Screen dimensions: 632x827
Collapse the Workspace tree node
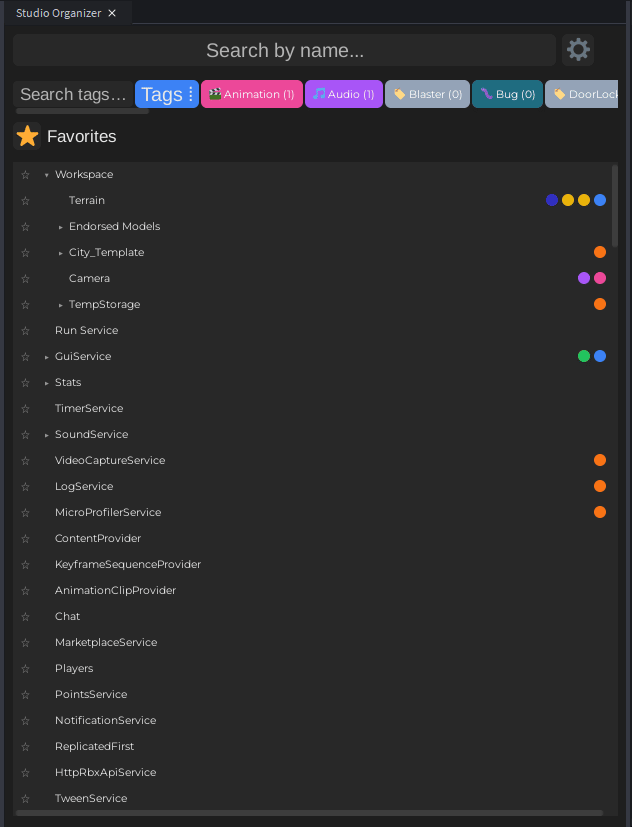point(46,175)
